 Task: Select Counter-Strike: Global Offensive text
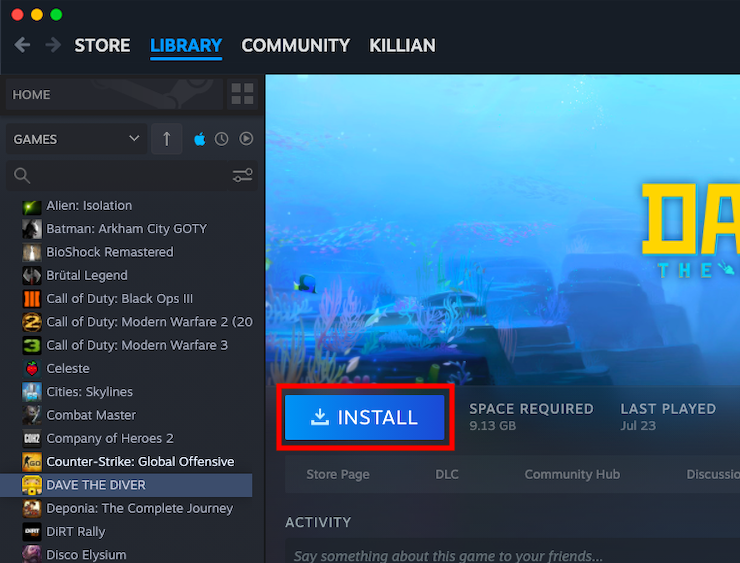tap(140, 462)
